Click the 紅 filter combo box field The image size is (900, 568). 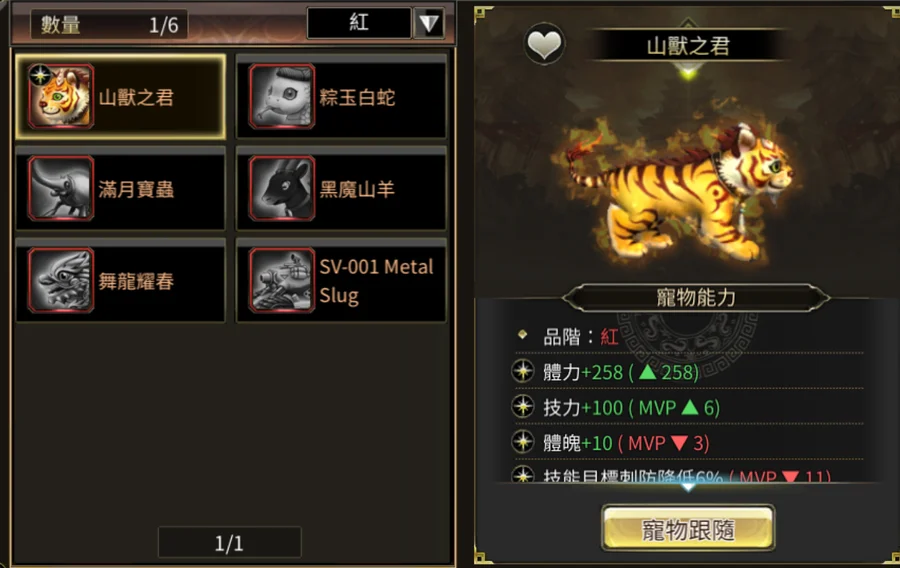pyautogui.click(x=359, y=23)
